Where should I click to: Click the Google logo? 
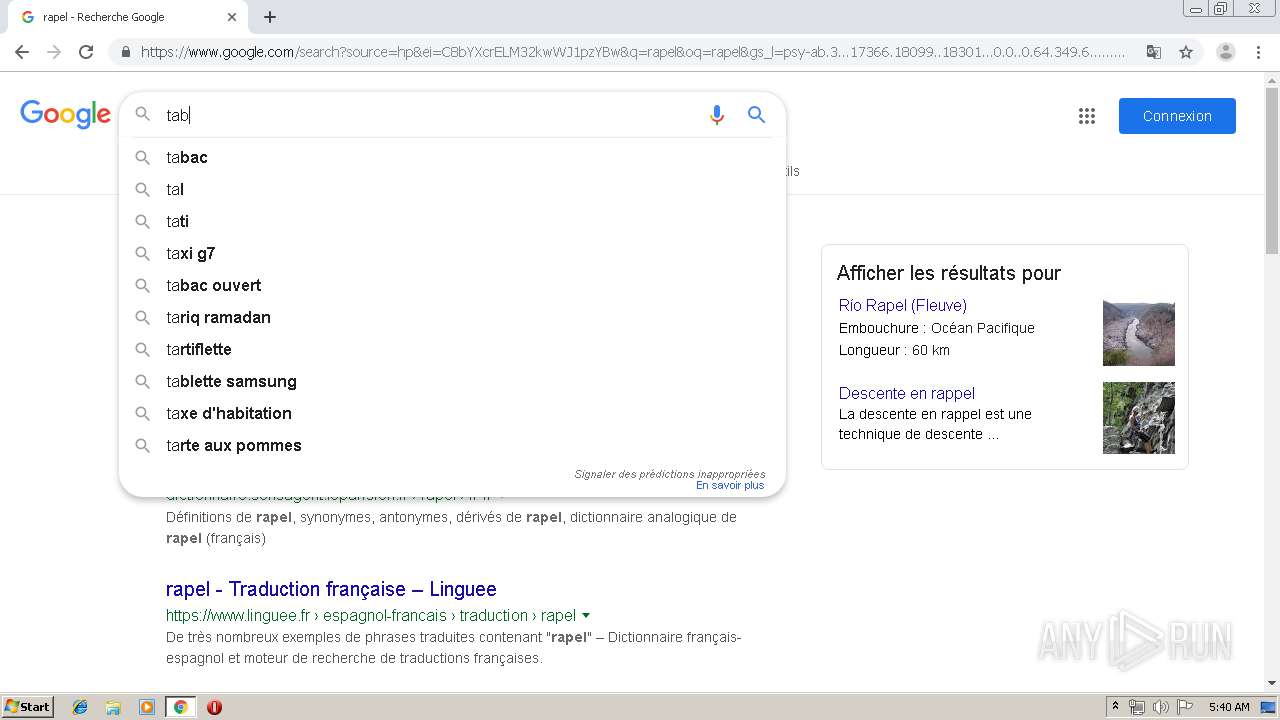(x=65, y=115)
